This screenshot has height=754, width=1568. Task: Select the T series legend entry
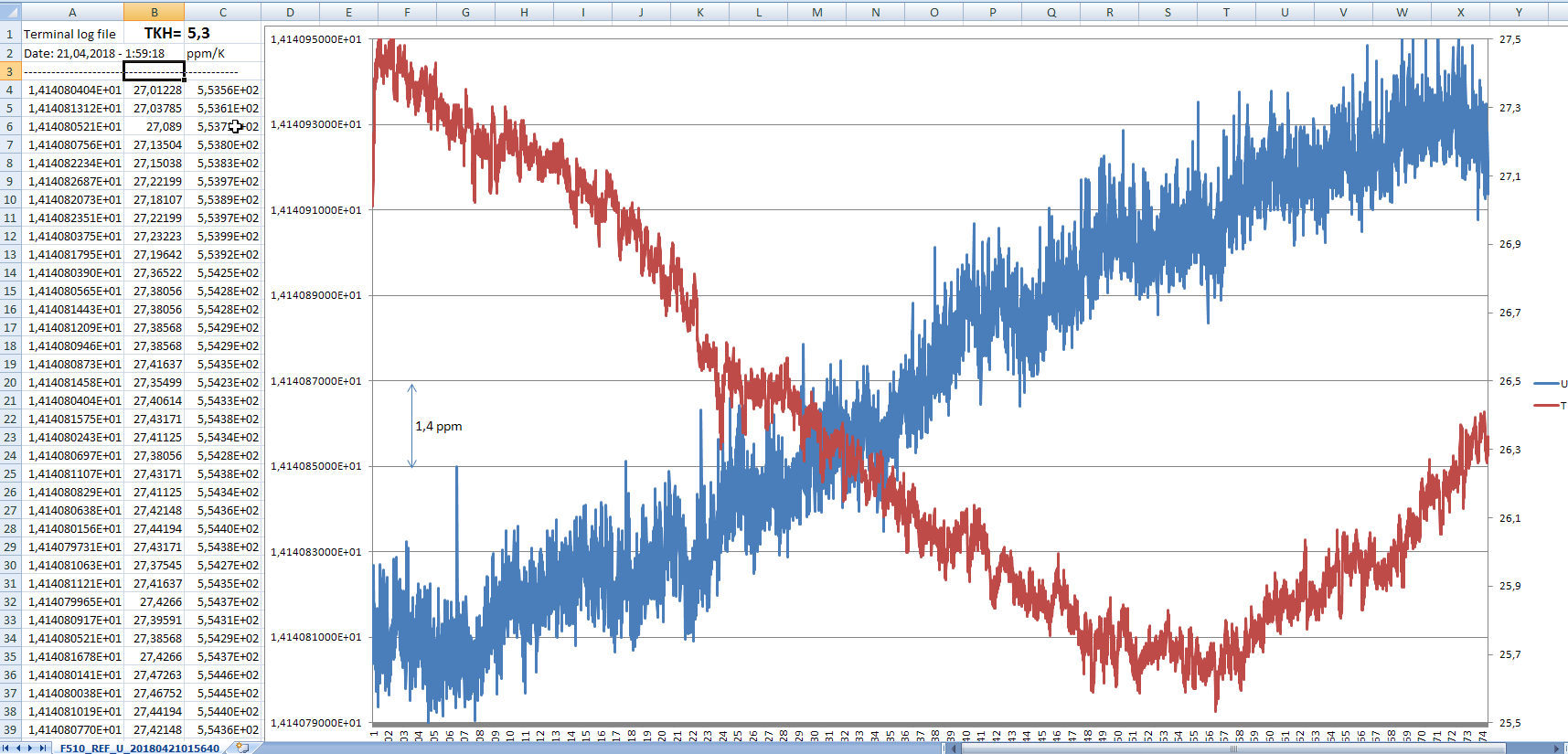click(1550, 406)
